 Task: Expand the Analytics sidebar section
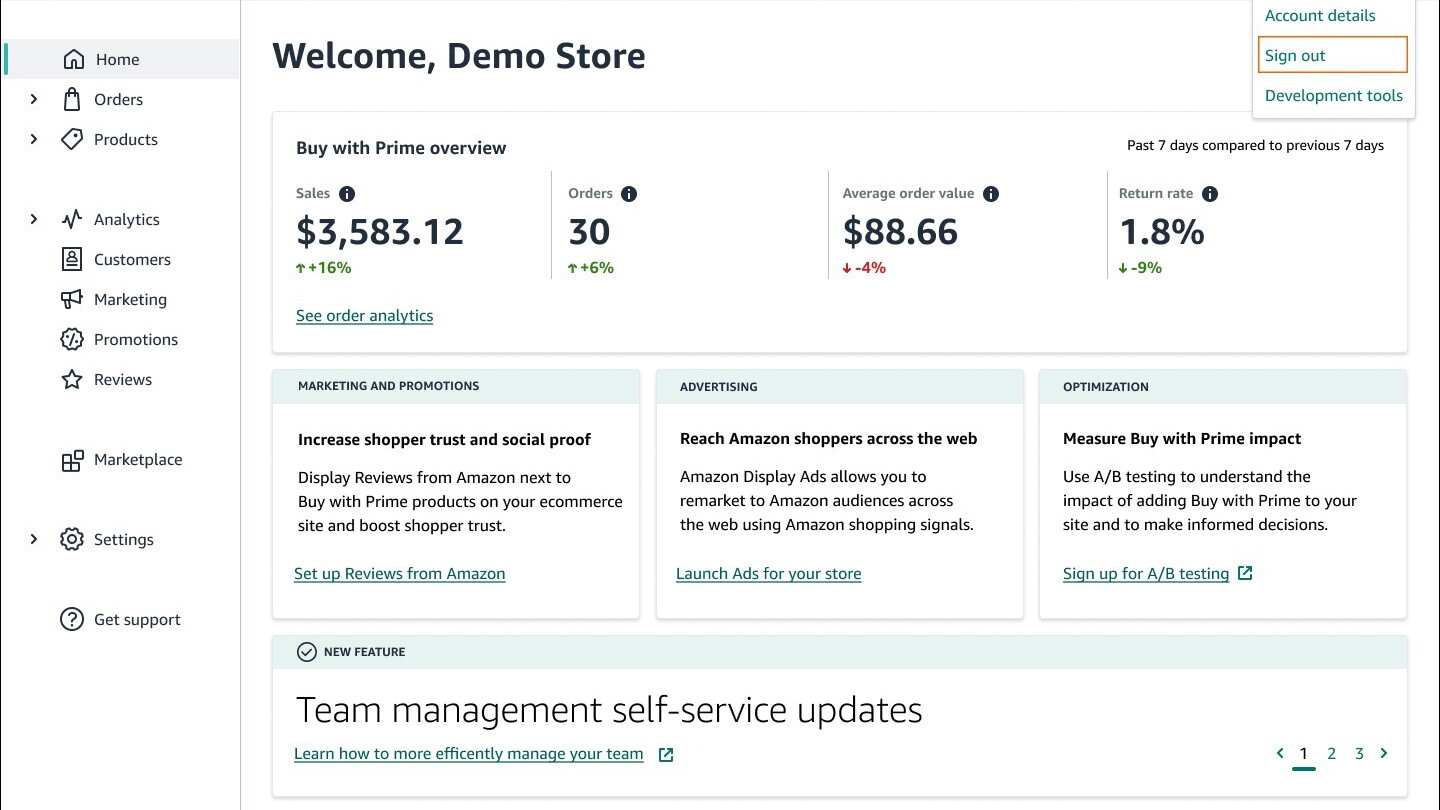[34, 219]
